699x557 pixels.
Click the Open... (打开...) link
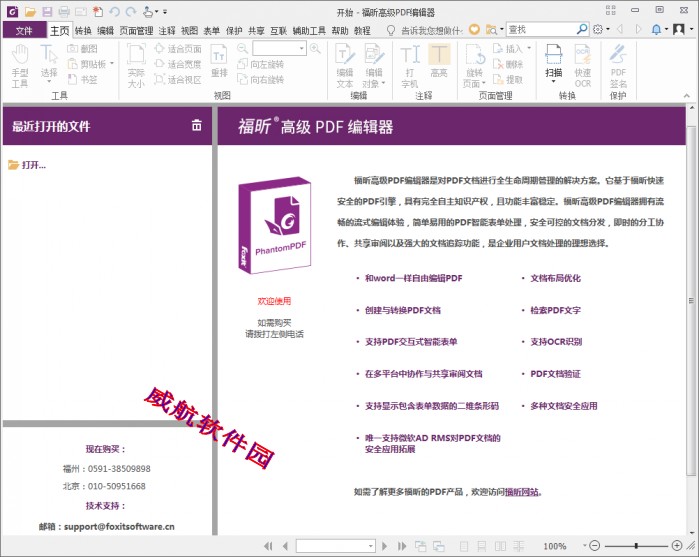coord(33,165)
